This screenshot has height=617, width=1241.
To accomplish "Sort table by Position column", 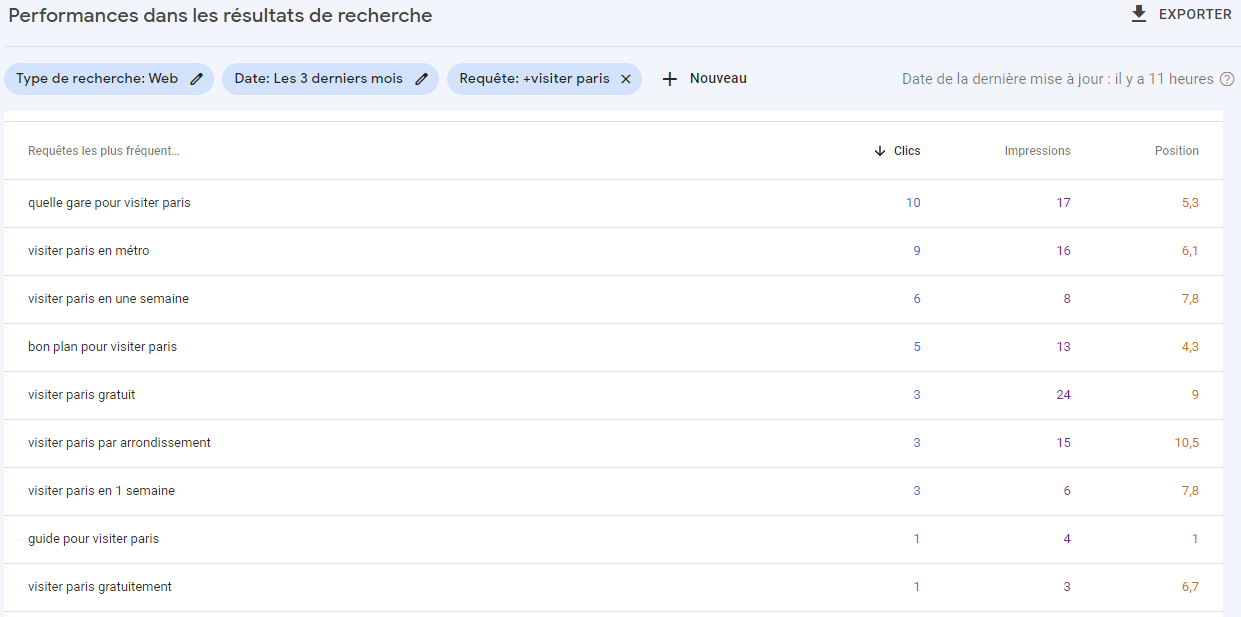I will pos(1176,151).
